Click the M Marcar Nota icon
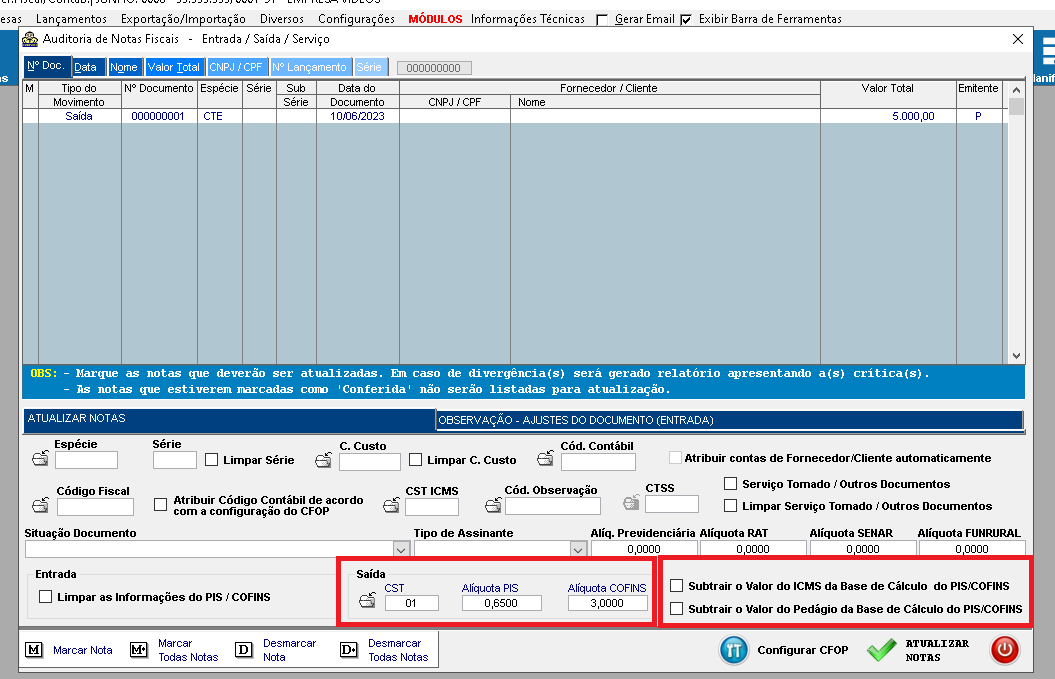The width and height of the screenshot is (1055, 679). pos(34,650)
